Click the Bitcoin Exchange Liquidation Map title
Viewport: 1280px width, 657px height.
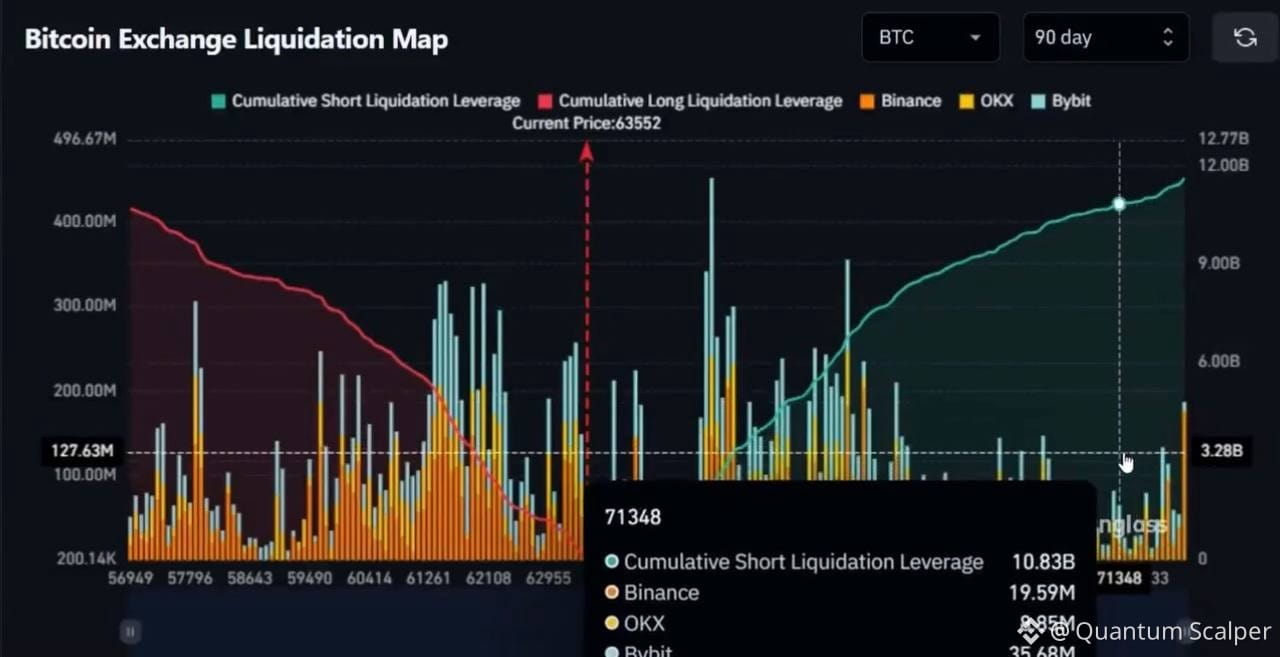tap(236, 39)
